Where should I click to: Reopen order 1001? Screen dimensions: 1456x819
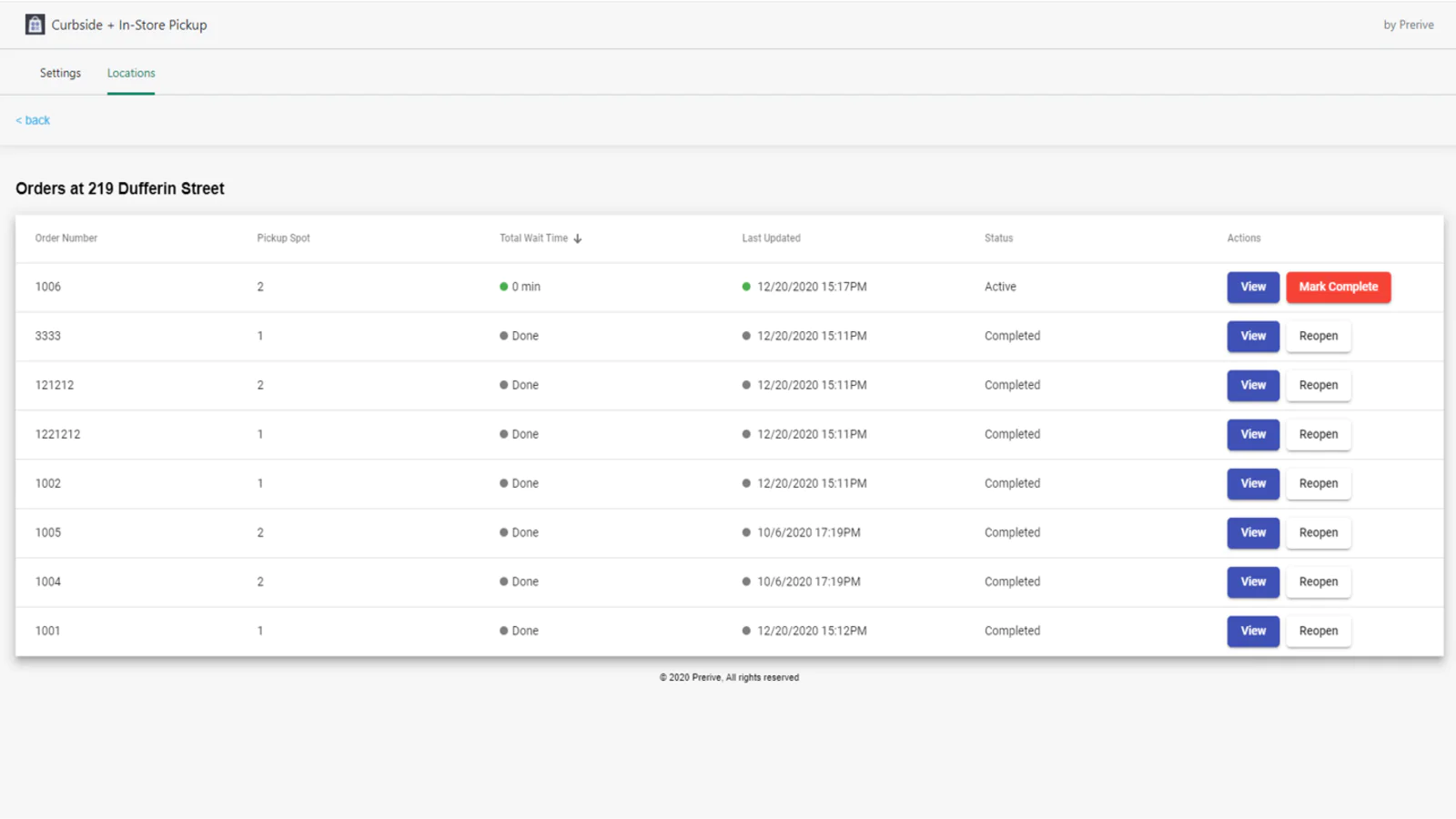1318,631
